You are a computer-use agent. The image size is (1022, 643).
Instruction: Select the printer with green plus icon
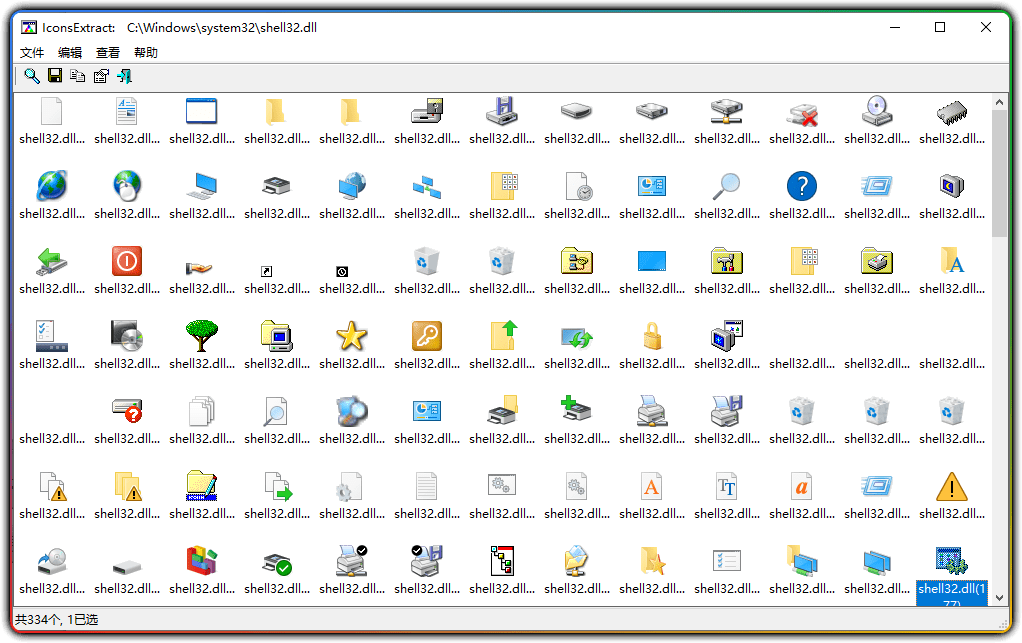click(576, 410)
